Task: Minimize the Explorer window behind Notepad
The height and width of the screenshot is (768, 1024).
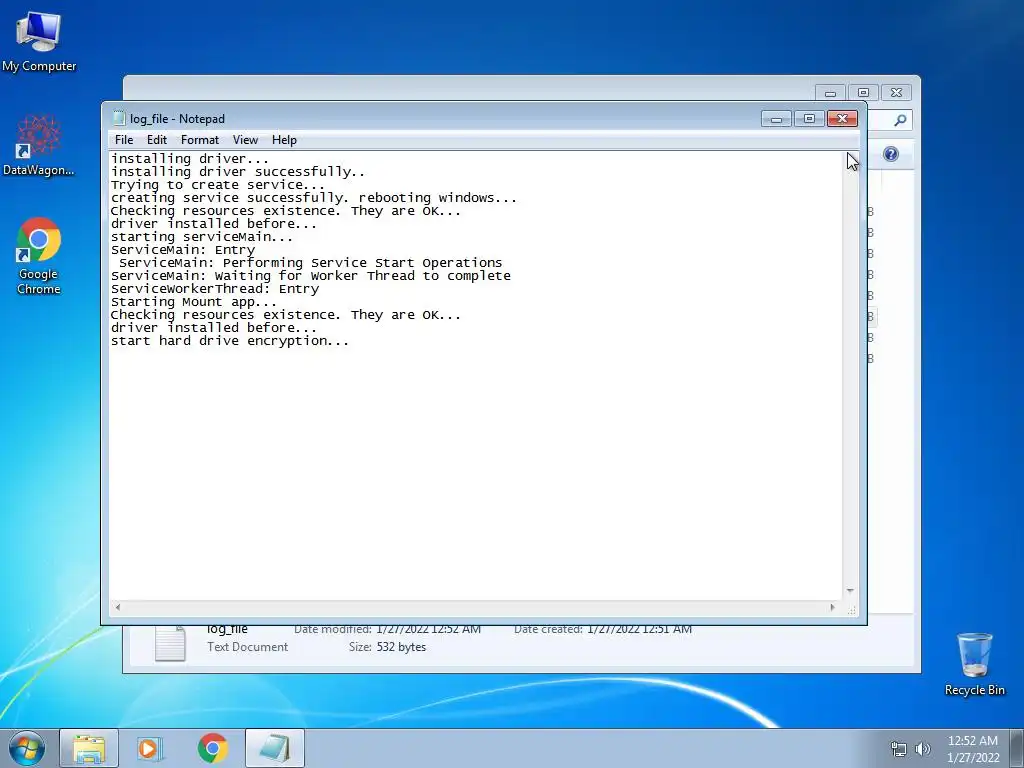Action: tap(830, 93)
